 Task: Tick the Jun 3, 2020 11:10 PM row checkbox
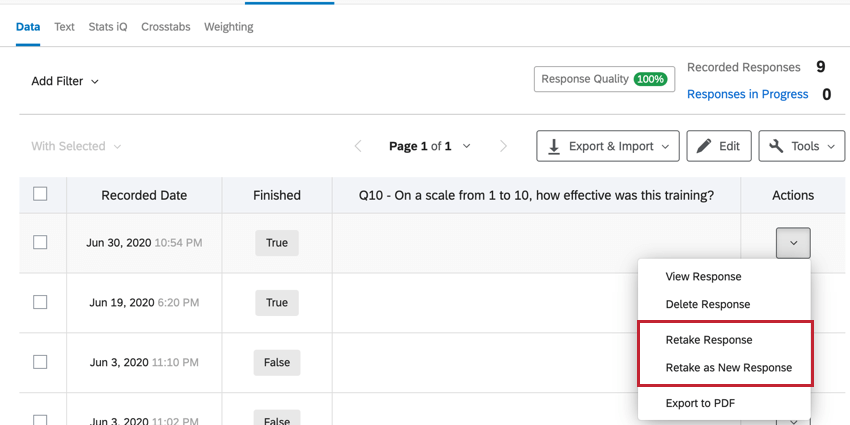[40, 362]
